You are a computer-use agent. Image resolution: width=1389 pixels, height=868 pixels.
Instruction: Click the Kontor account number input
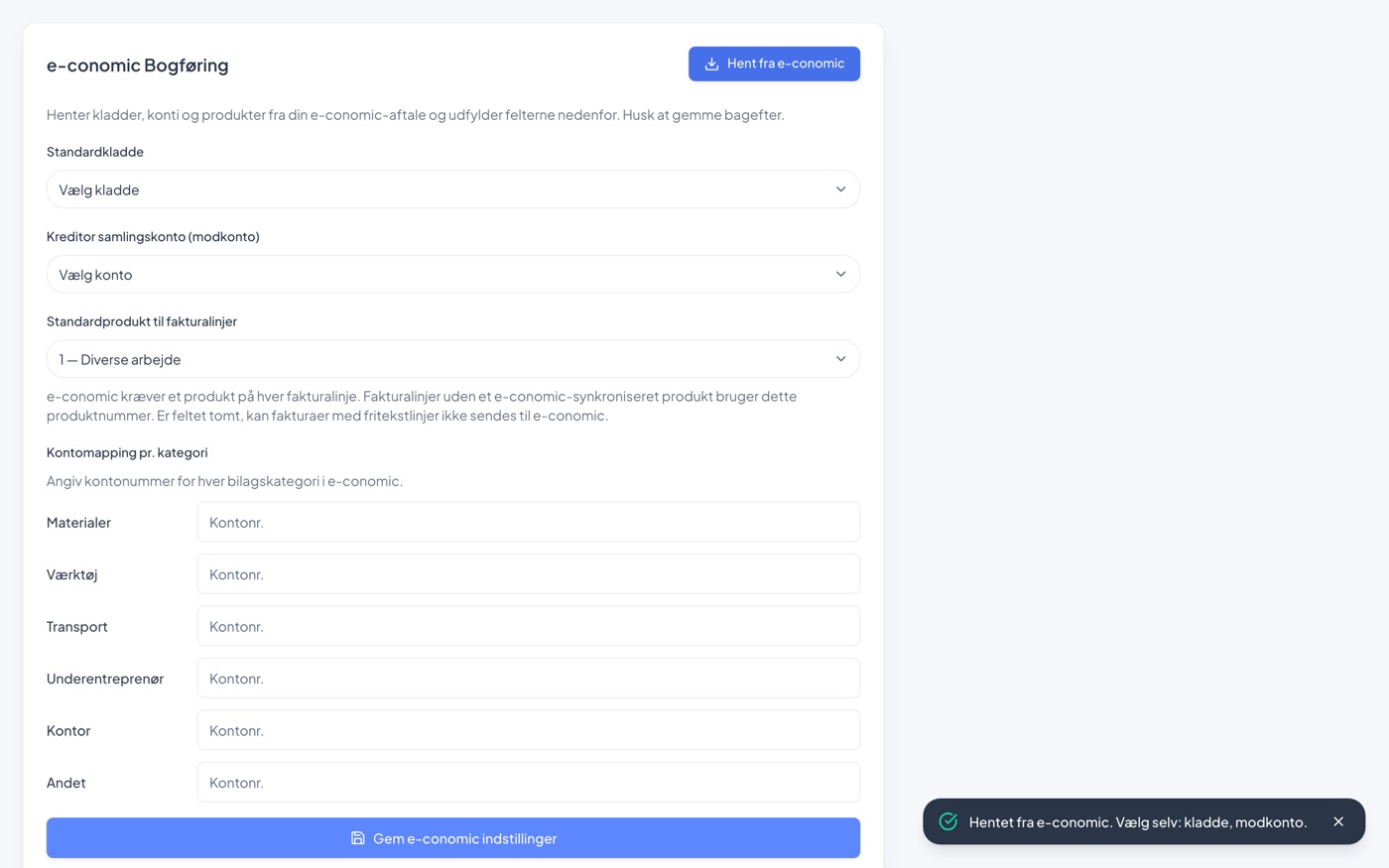click(528, 730)
